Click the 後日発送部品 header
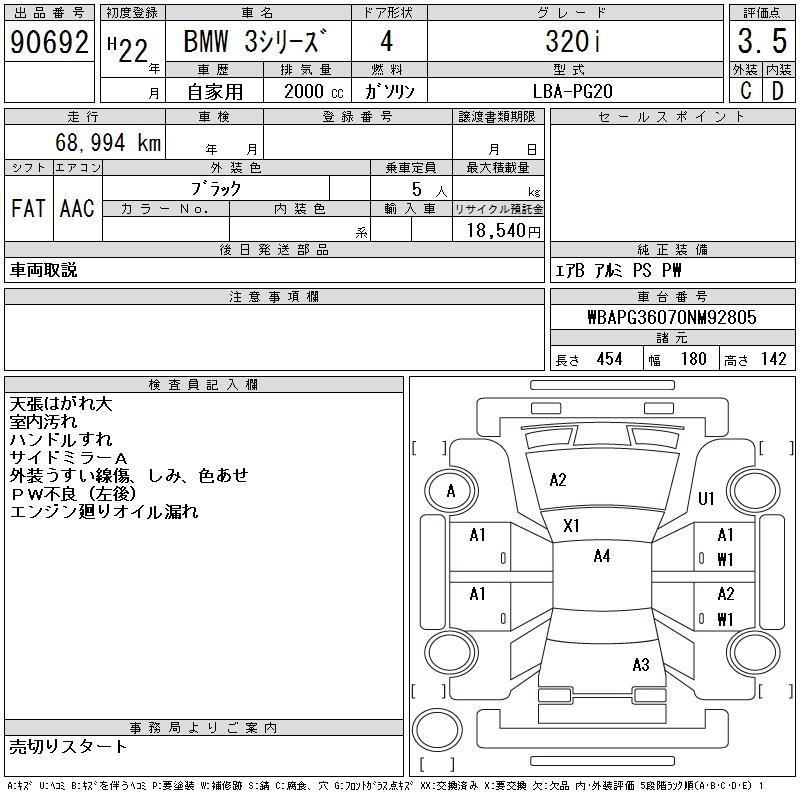 pyautogui.click(x=274, y=249)
